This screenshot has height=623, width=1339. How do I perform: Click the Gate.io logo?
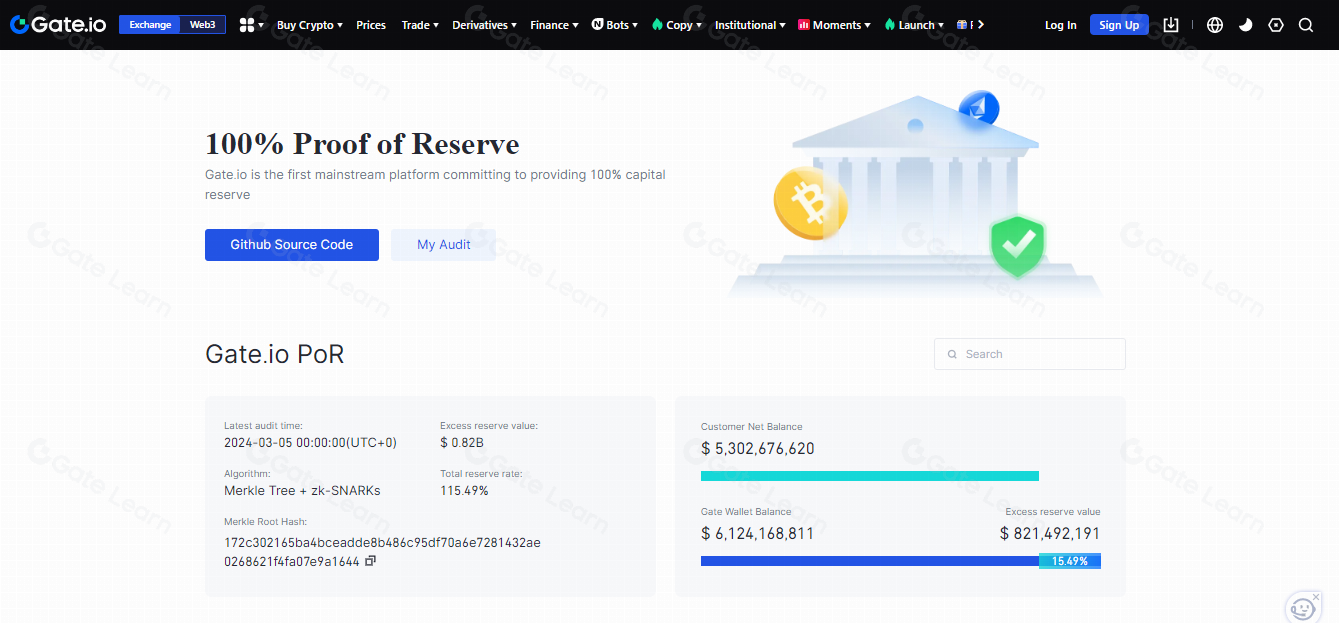tap(57, 25)
